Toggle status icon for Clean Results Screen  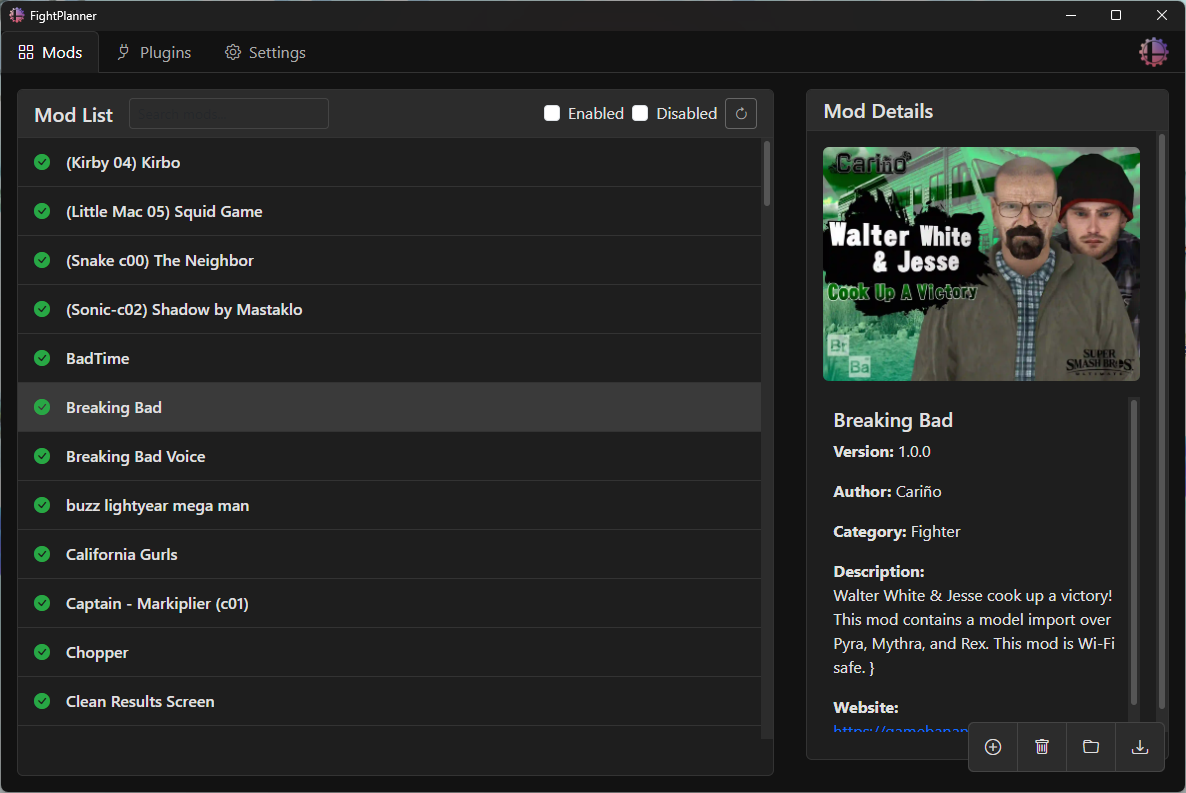pyautogui.click(x=42, y=701)
